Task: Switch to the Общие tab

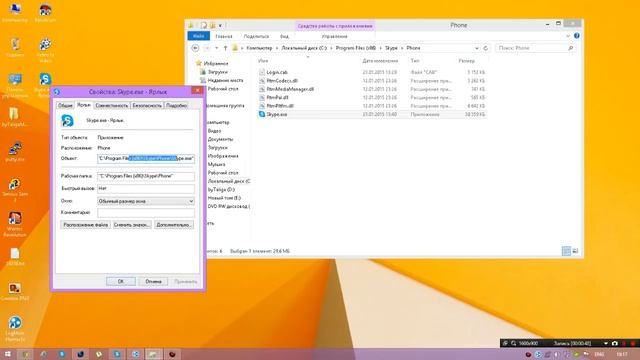Action: click(65, 105)
